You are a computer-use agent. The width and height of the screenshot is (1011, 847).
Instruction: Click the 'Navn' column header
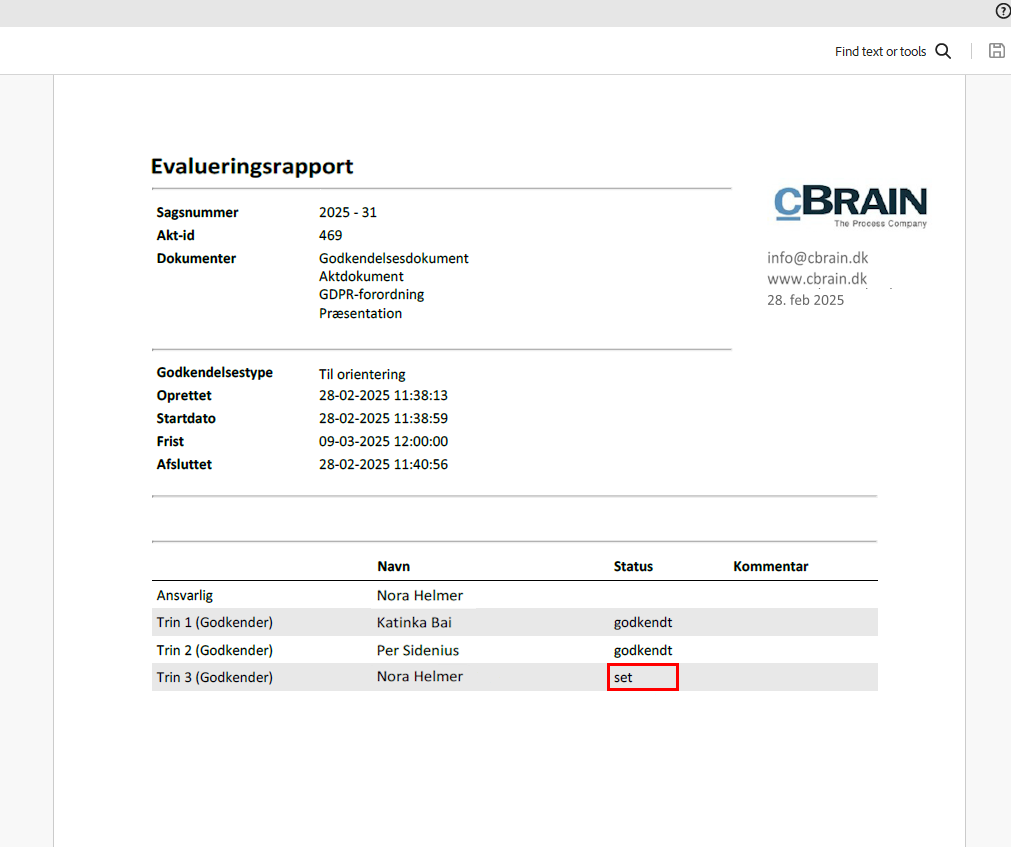click(393, 566)
